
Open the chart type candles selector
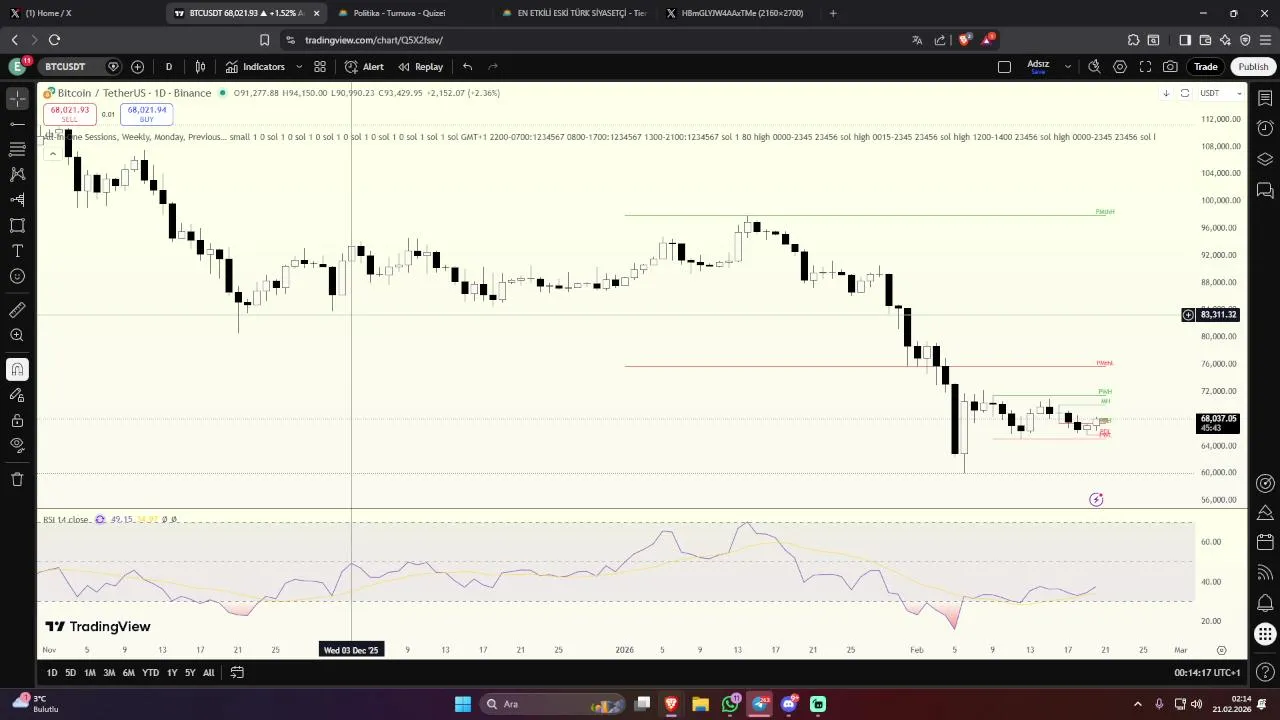(200, 67)
